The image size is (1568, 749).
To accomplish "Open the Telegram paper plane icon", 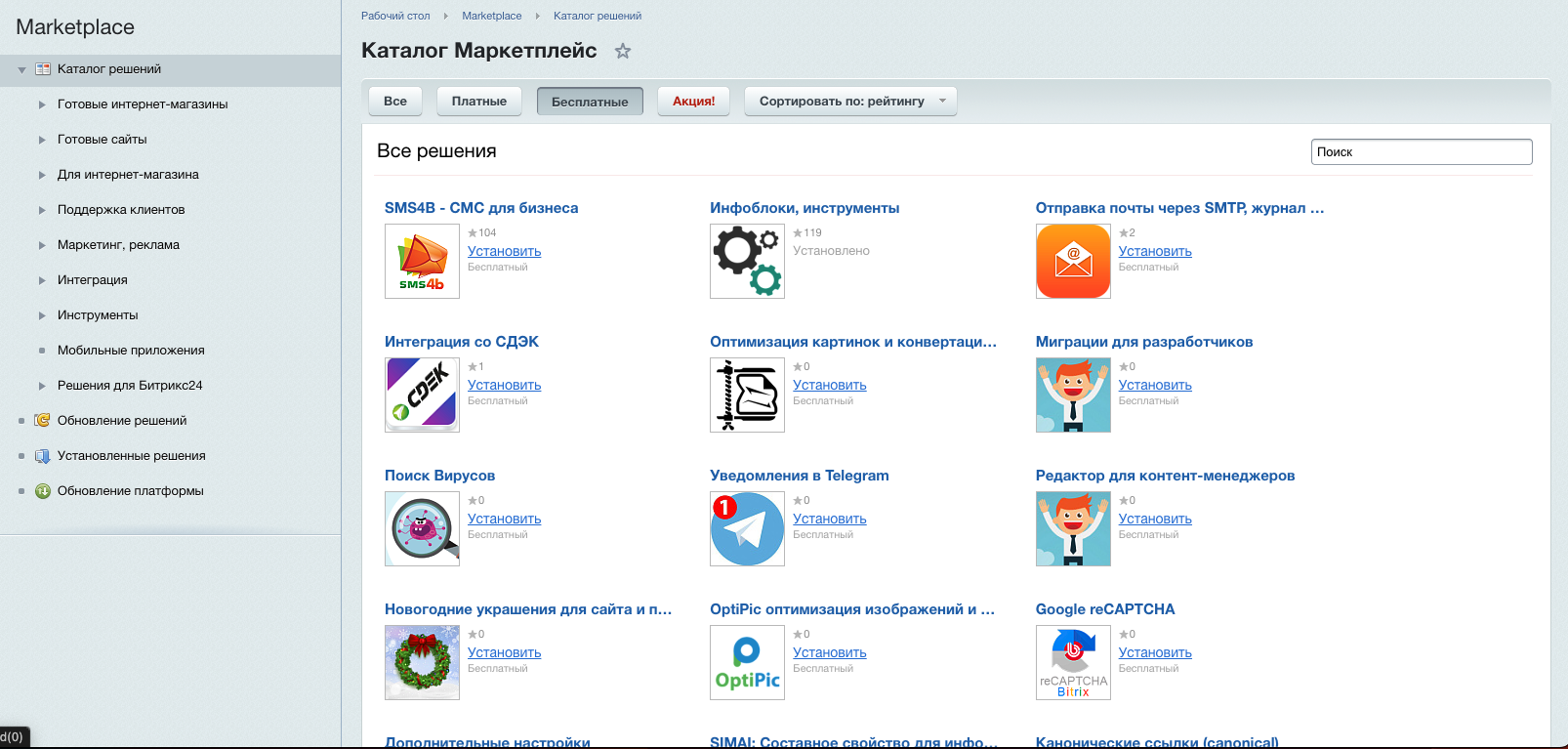I will tap(747, 528).
